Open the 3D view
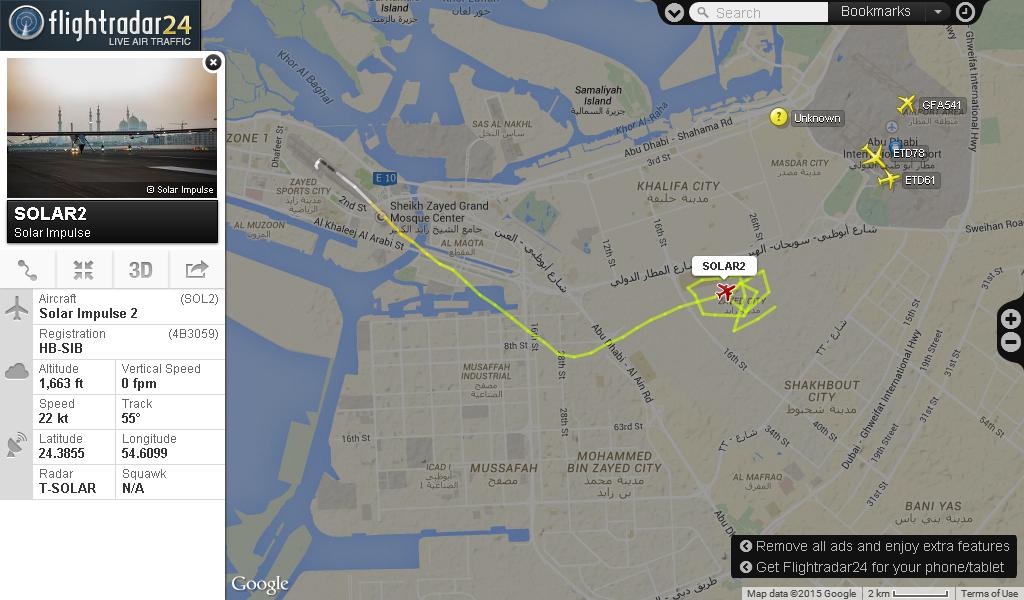 (140, 270)
